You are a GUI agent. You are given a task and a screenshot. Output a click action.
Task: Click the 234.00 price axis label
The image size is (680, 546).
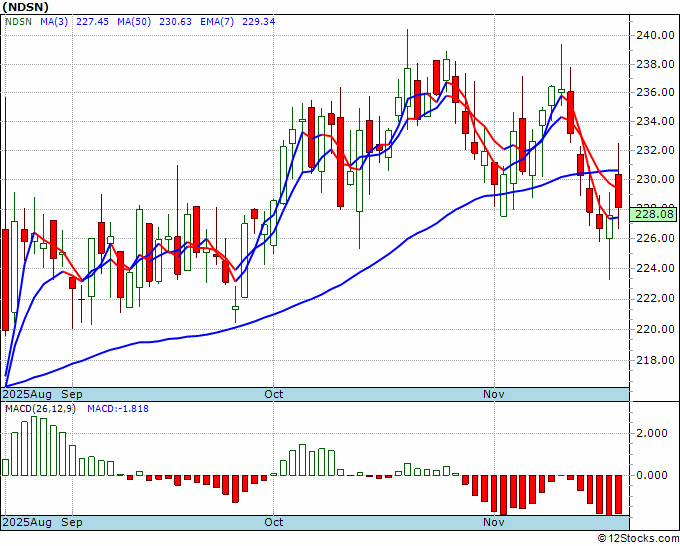(x=654, y=122)
